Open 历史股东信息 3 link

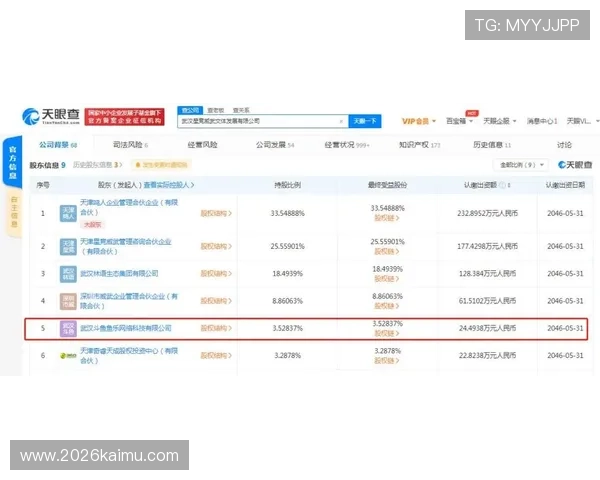pyautogui.click(x=98, y=165)
